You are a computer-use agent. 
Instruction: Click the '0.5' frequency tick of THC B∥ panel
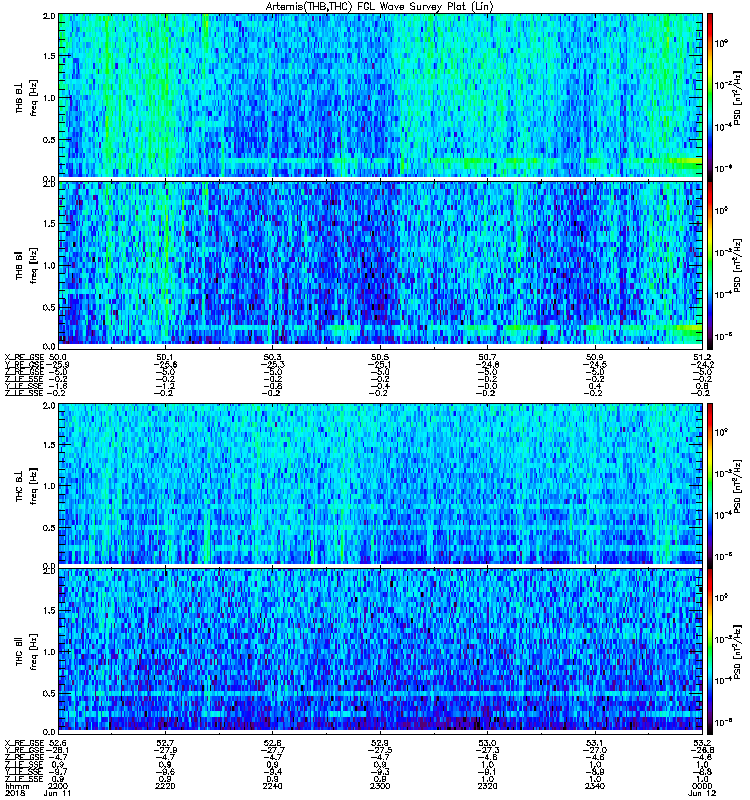[49, 693]
